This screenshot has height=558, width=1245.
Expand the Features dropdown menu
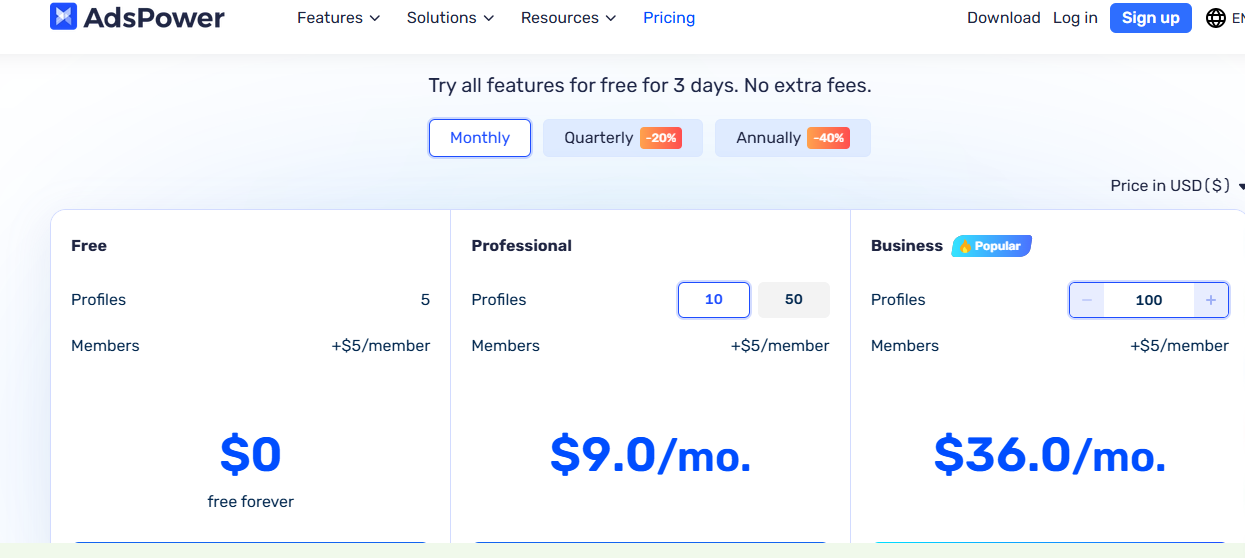[338, 18]
